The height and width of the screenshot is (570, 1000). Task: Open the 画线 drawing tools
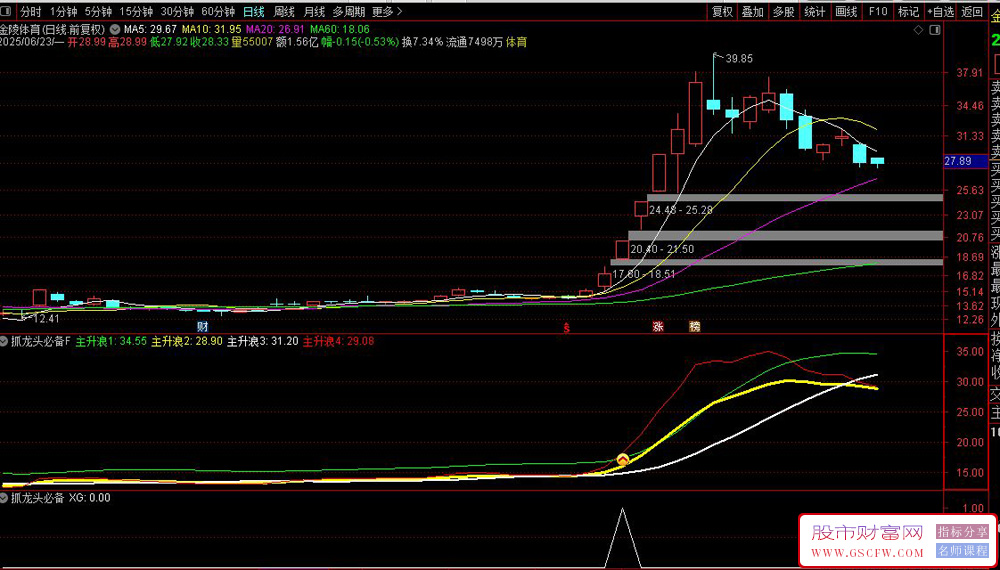pos(846,11)
